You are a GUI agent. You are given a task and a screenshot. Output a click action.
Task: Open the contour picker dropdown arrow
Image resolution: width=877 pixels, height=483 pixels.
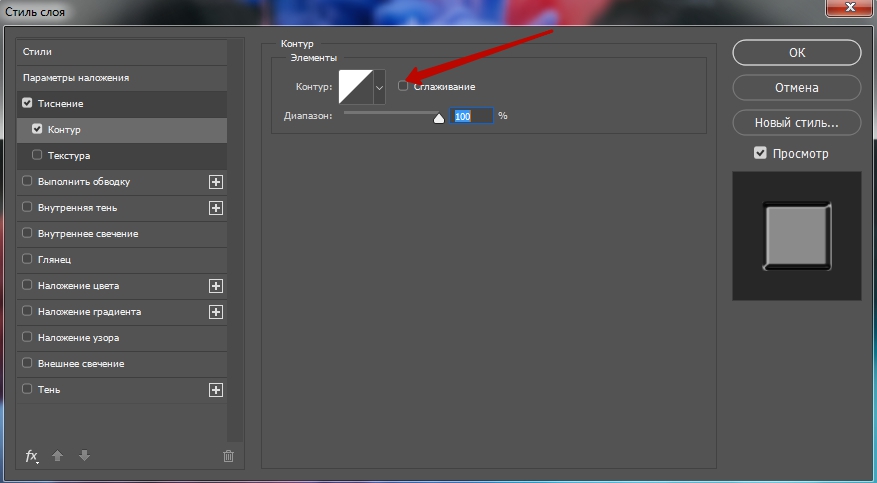coord(379,87)
